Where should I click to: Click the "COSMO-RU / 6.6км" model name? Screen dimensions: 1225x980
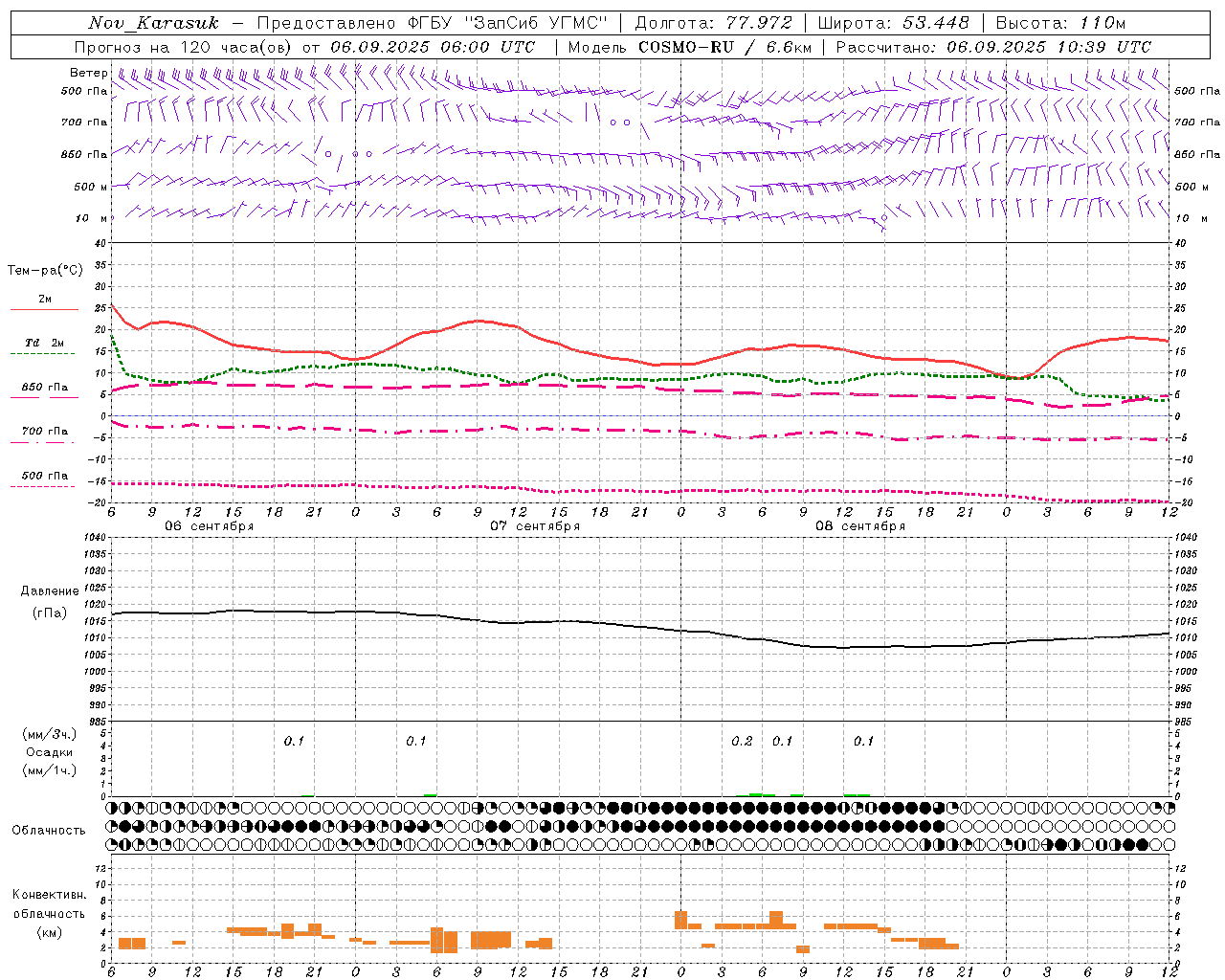724,47
